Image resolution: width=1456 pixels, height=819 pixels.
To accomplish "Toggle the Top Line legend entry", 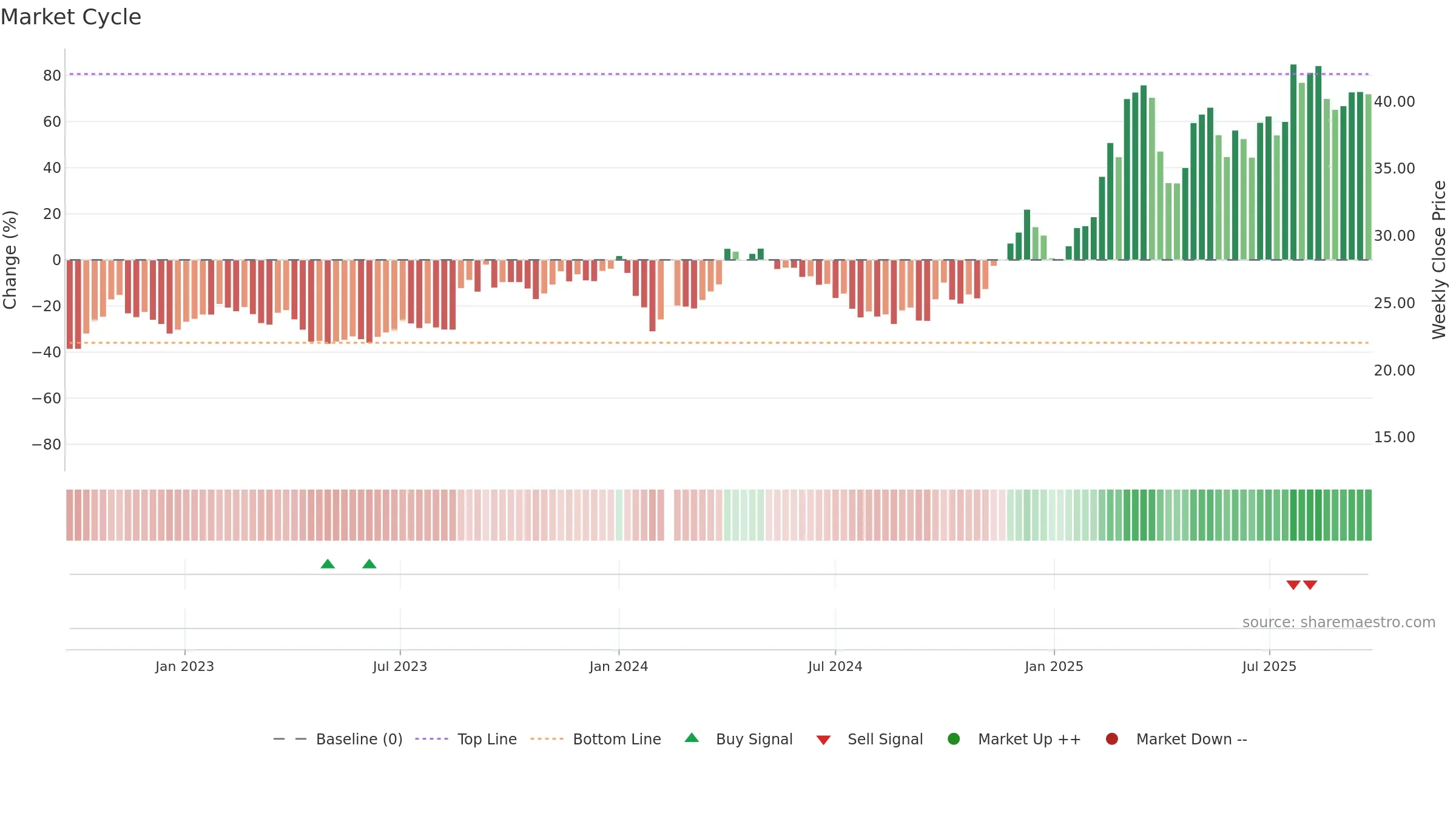I will 466,739.
